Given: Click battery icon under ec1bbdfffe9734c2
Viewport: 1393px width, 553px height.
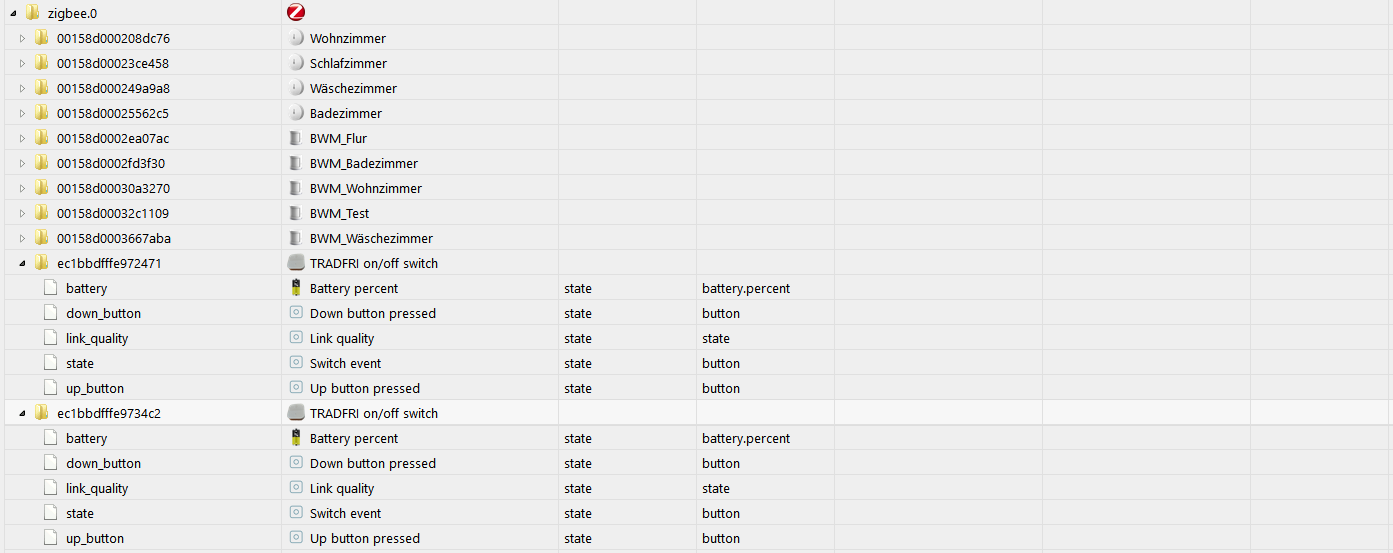Looking at the screenshot, I should [295, 438].
